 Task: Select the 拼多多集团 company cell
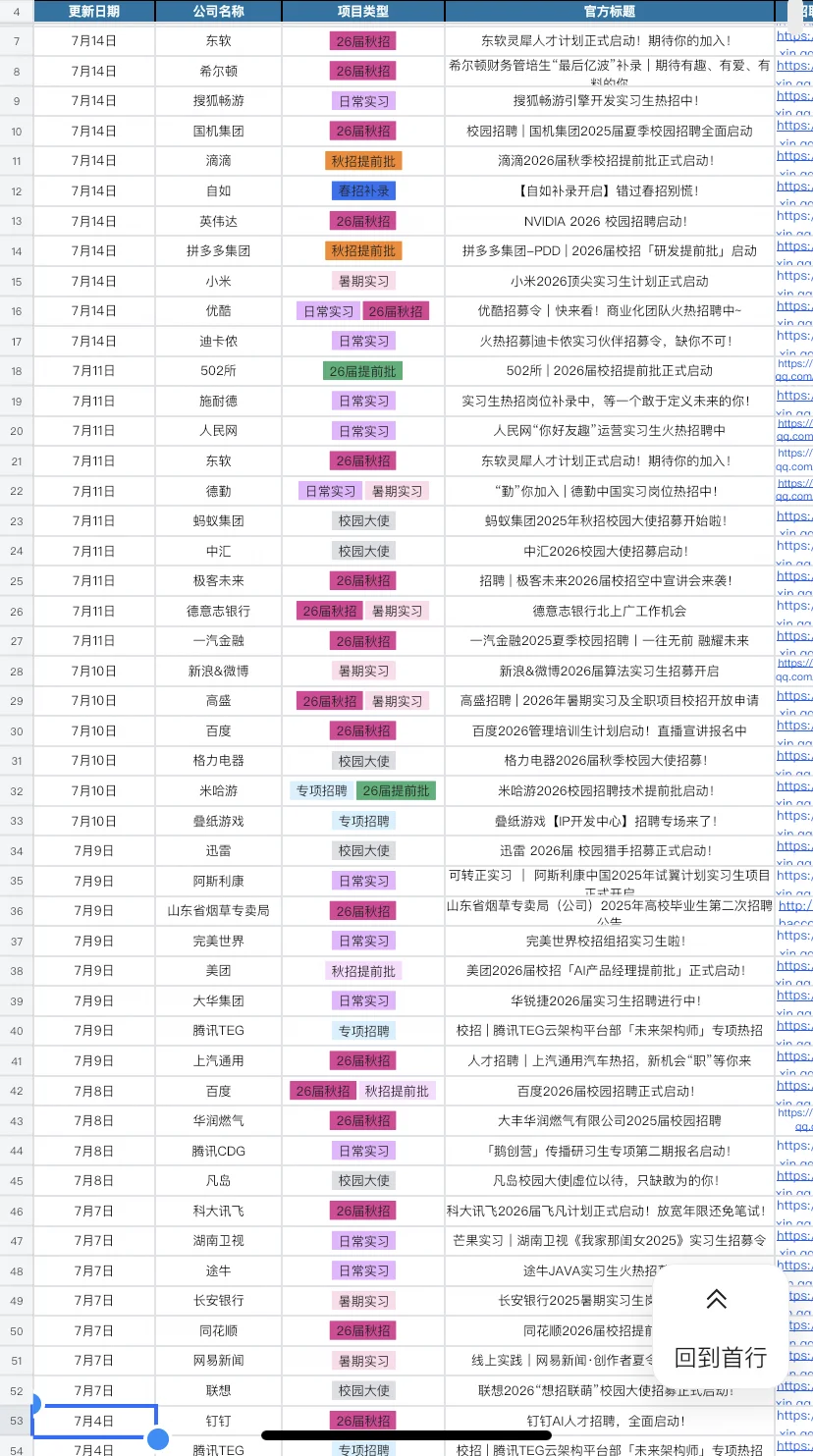tap(219, 250)
